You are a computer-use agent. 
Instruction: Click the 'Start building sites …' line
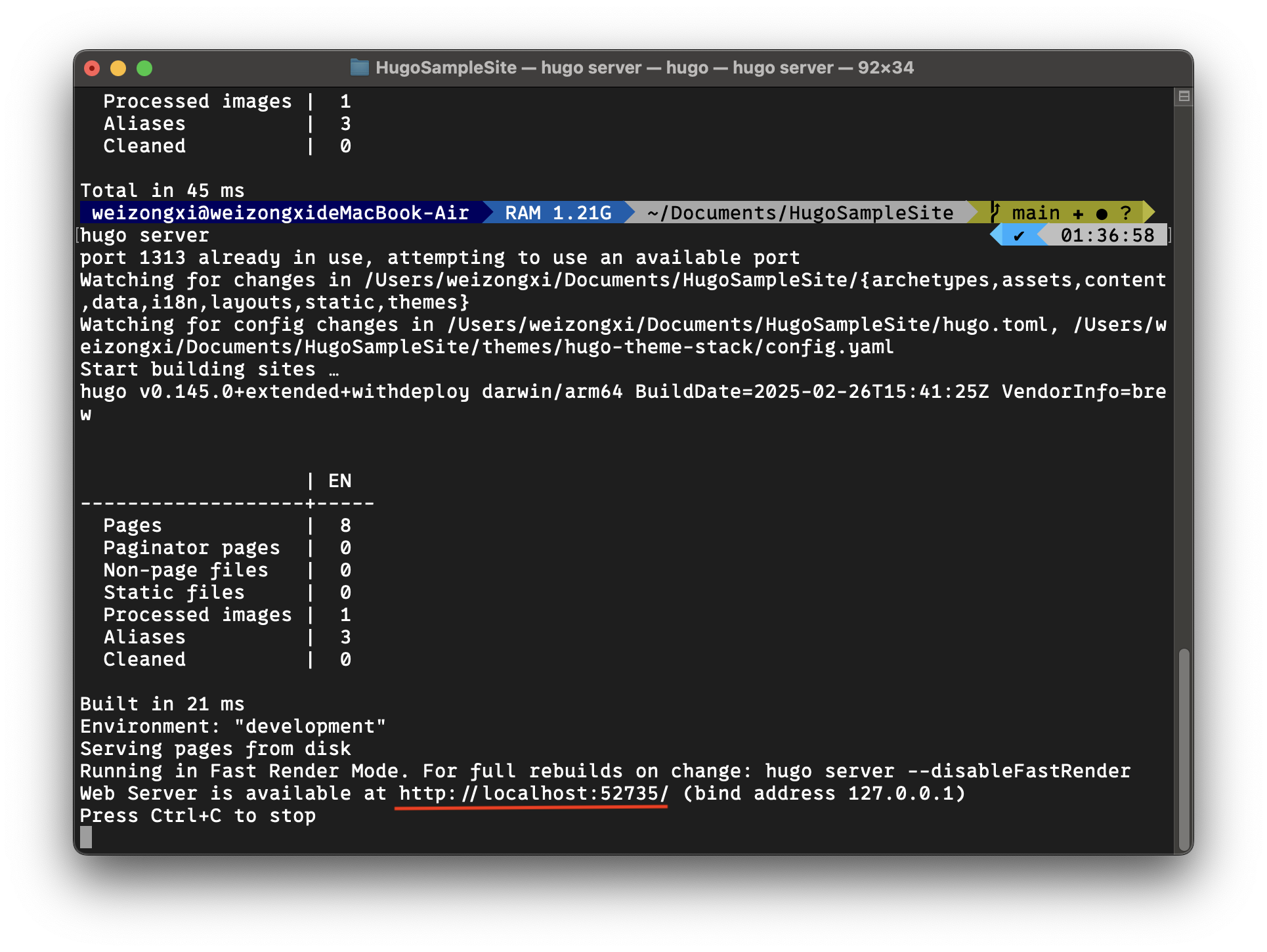click(x=209, y=369)
